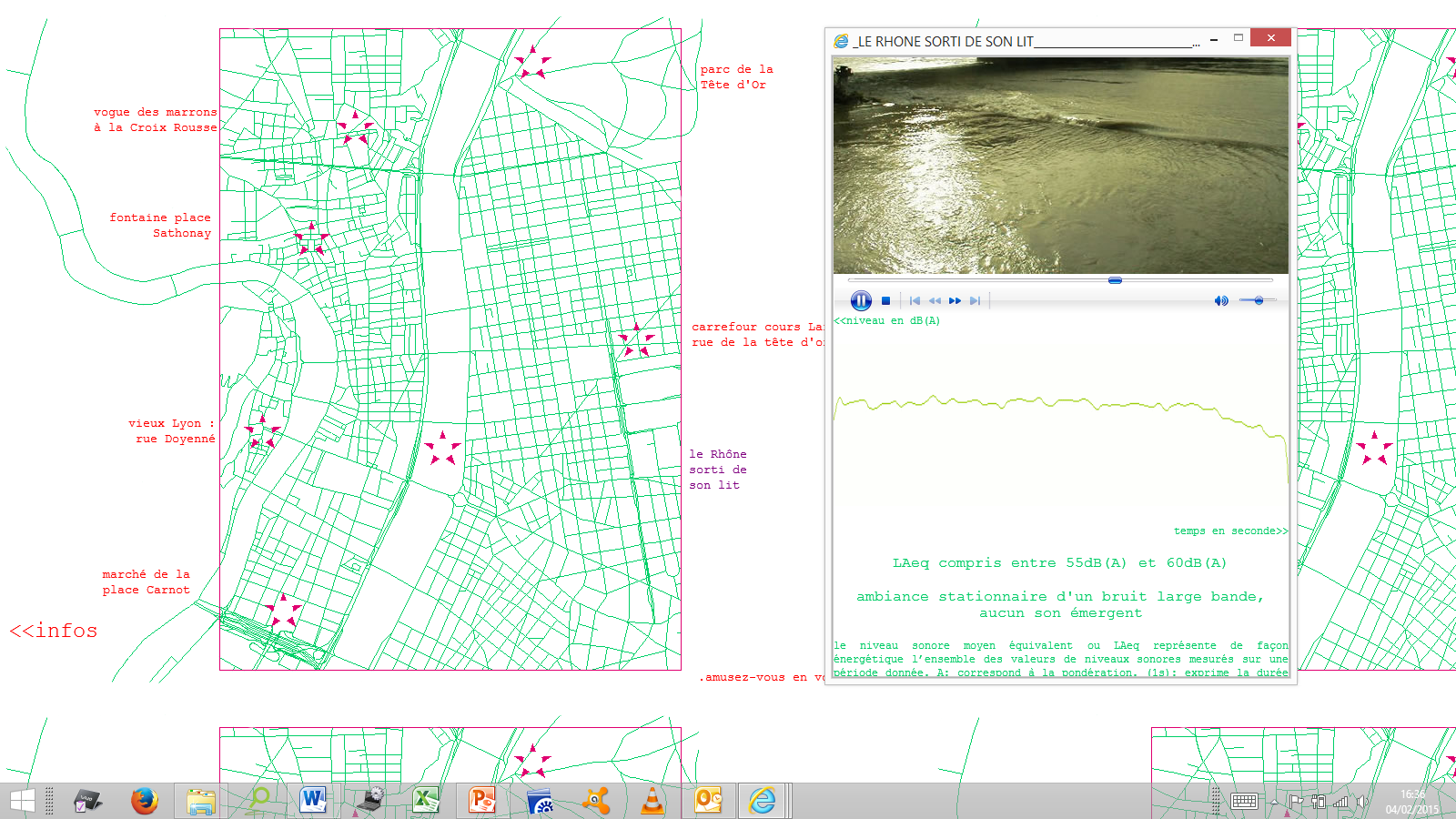Screen dimensions: 1456x819
Task: Click the skip-to-previous media button
Action: coord(915,300)
